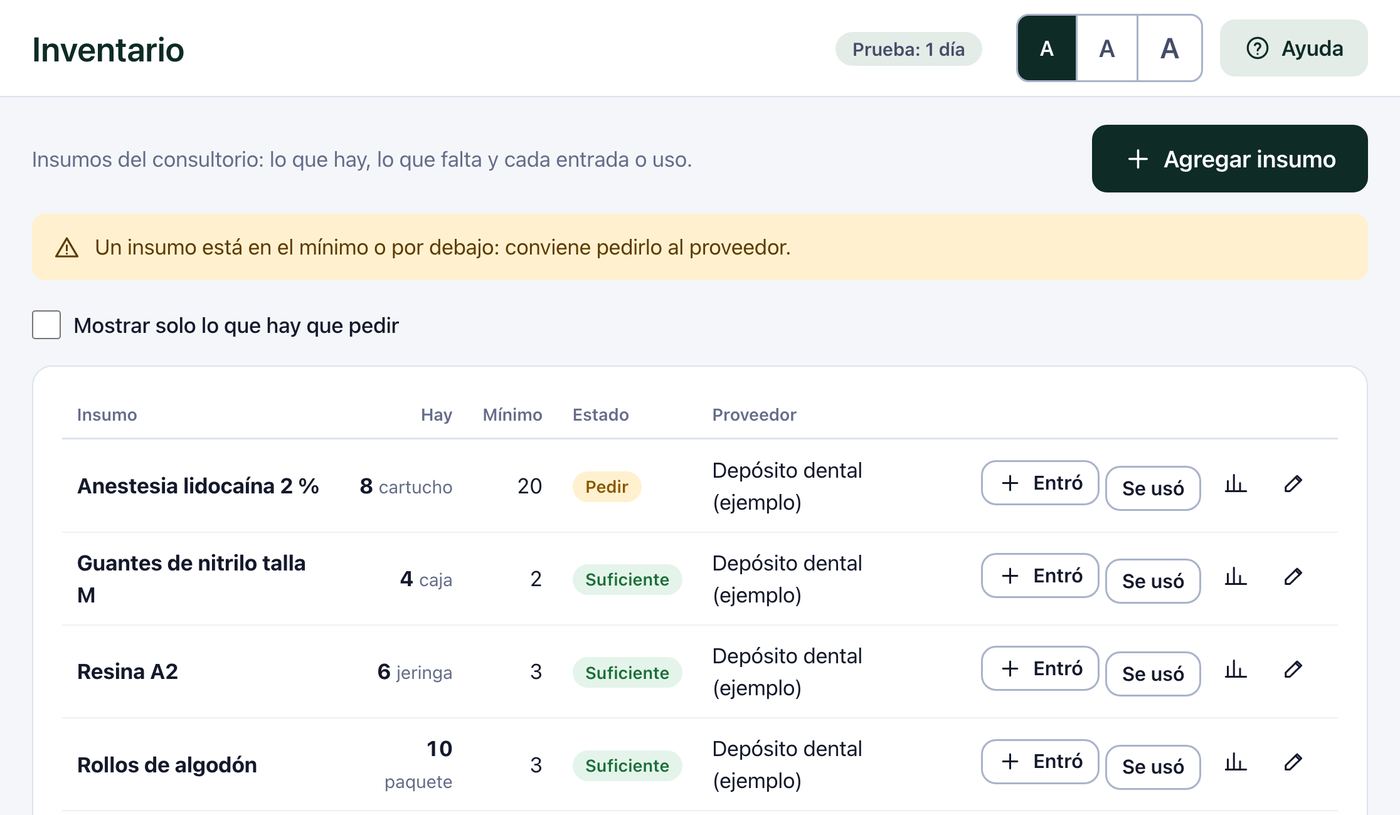Click Suficiente badge in Resina A2 row

point(627,673)
